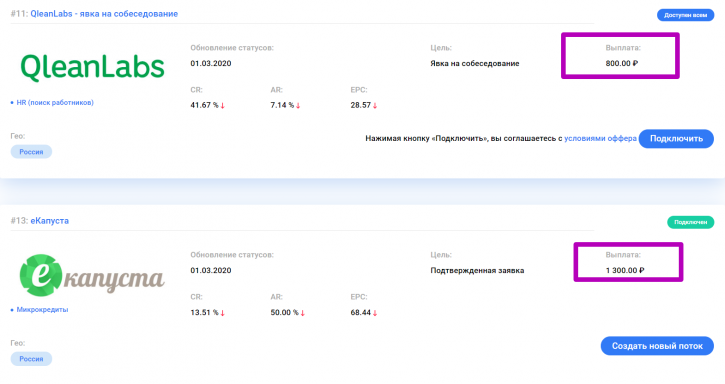725x384 pixels.
Task: Select payout value 1 300.00 ₽
Action: [x=625, y=270]
